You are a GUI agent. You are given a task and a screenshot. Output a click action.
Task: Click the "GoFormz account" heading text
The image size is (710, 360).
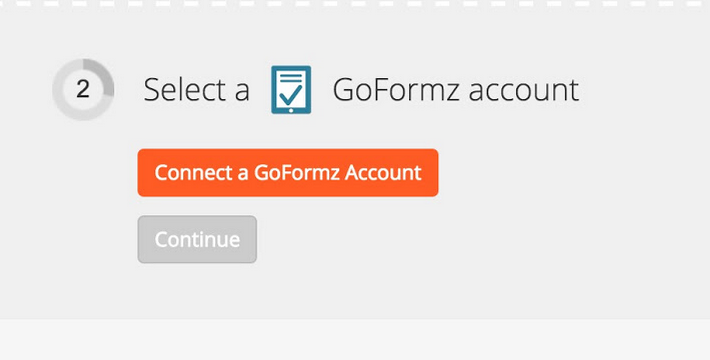[456, 90]
